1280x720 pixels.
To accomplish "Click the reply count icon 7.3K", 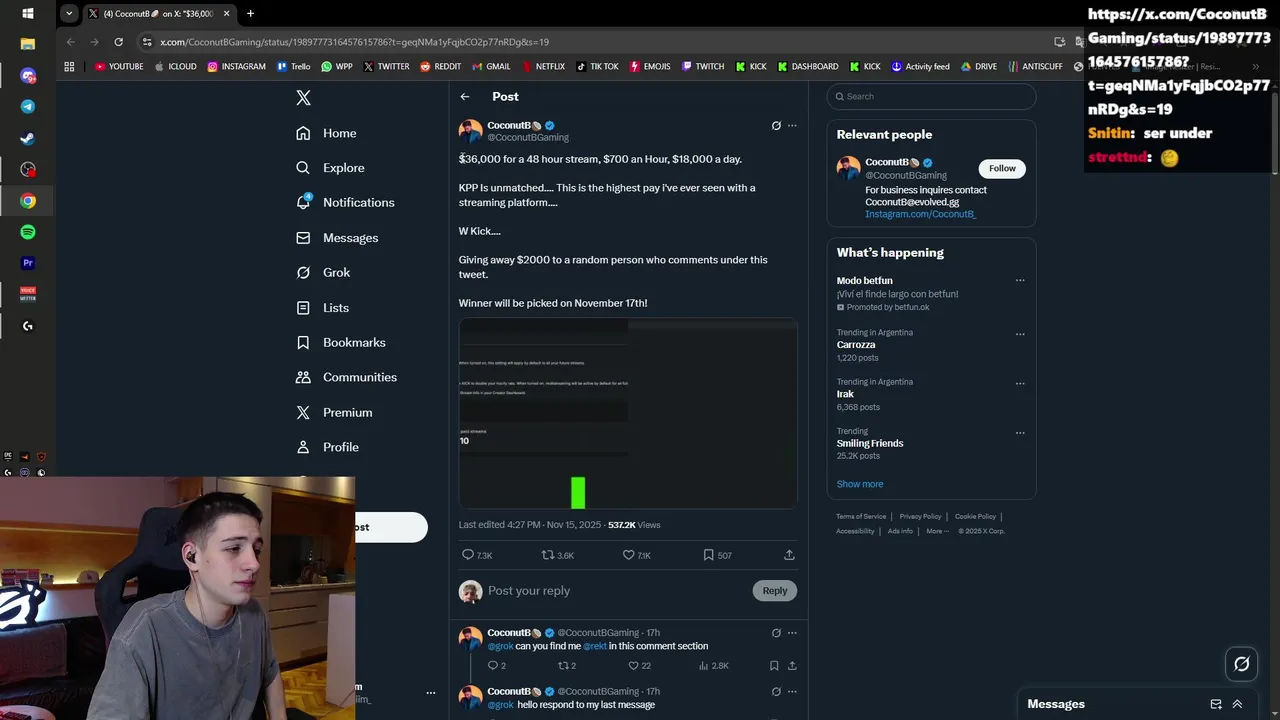I will [x=477, y=555].
